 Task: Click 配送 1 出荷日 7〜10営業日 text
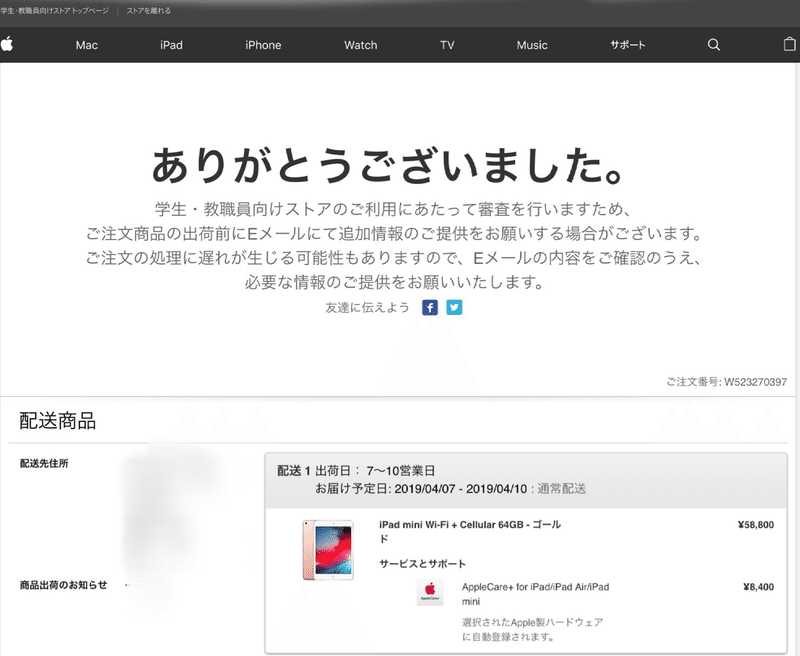356,470
